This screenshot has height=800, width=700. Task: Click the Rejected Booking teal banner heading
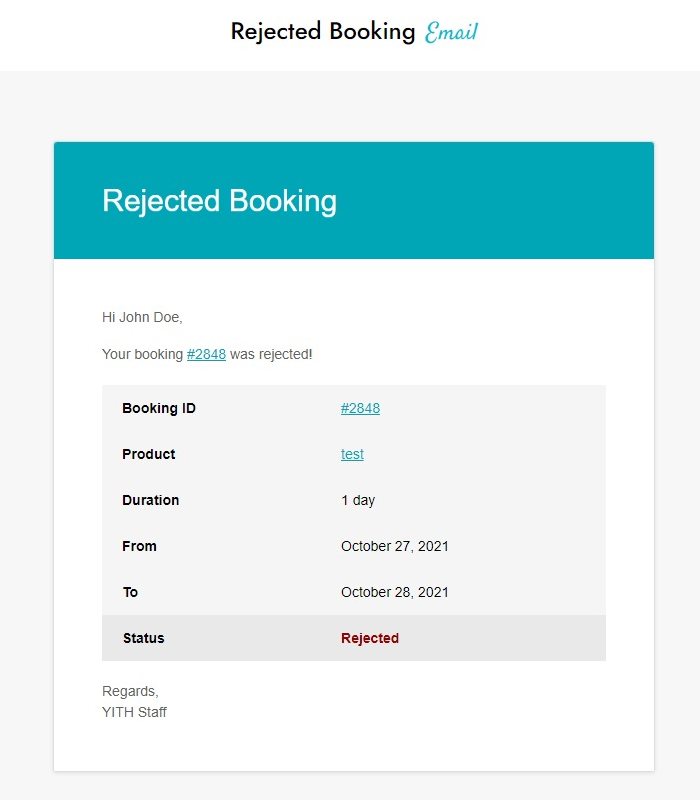pos(219,201)
